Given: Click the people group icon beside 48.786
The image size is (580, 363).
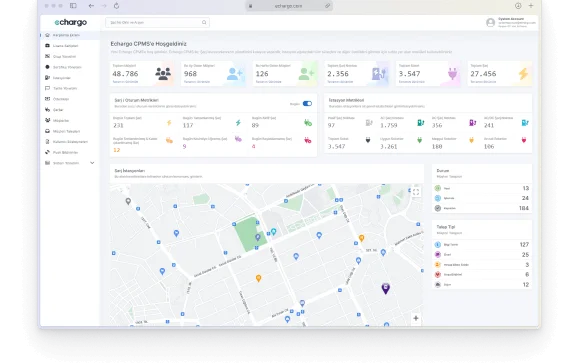Looking at the screenshot, I should [x=163, y=74].
